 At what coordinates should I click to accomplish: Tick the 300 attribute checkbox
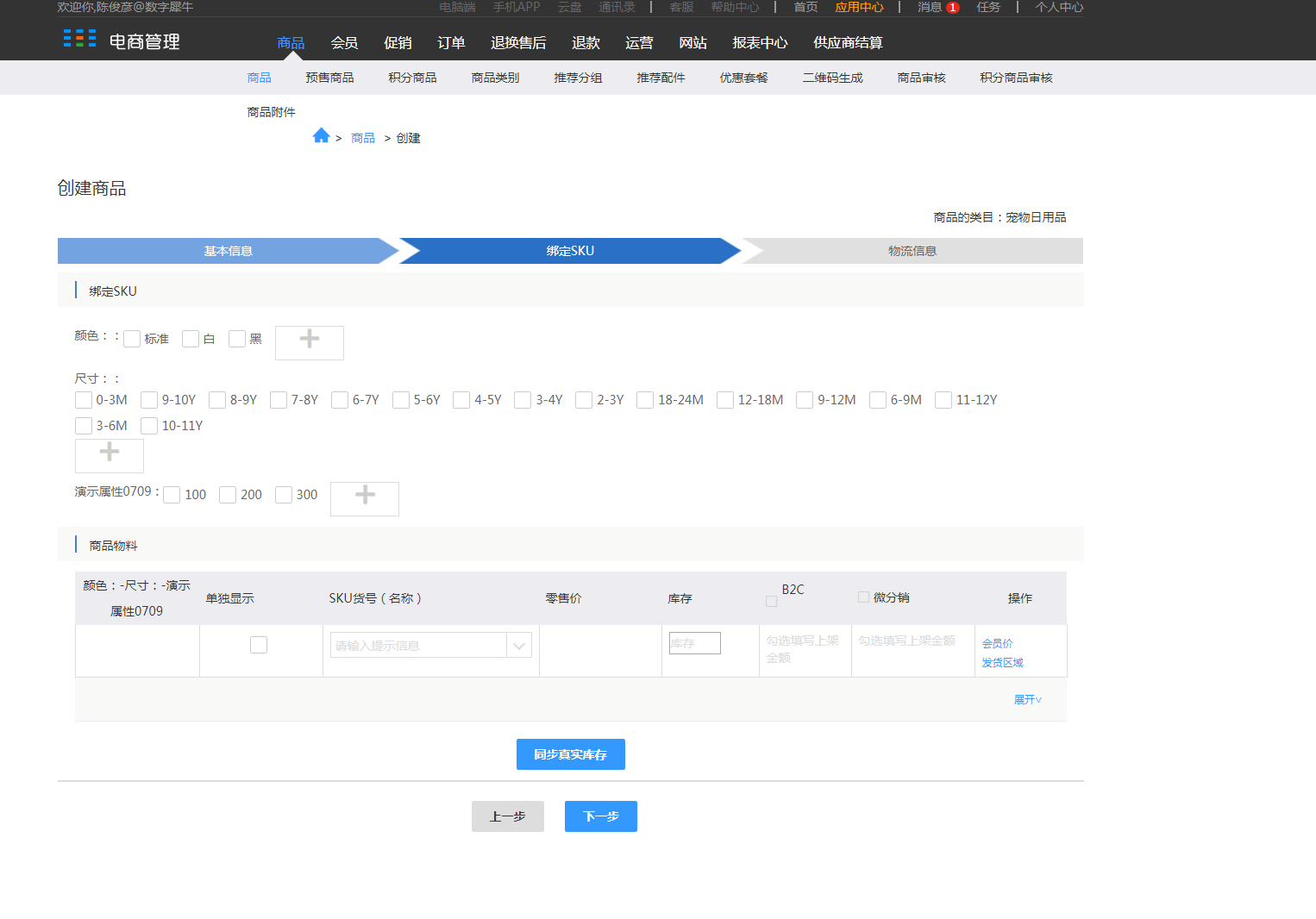click(284, 495)
